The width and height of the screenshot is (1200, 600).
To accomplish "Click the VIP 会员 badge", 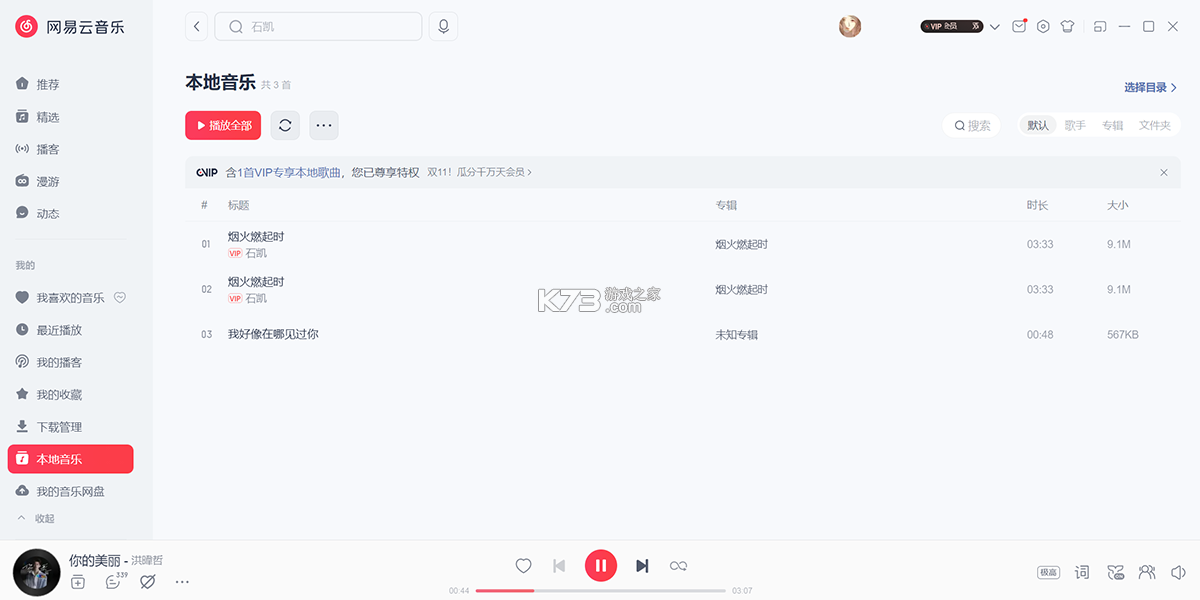I will (951, 27).
